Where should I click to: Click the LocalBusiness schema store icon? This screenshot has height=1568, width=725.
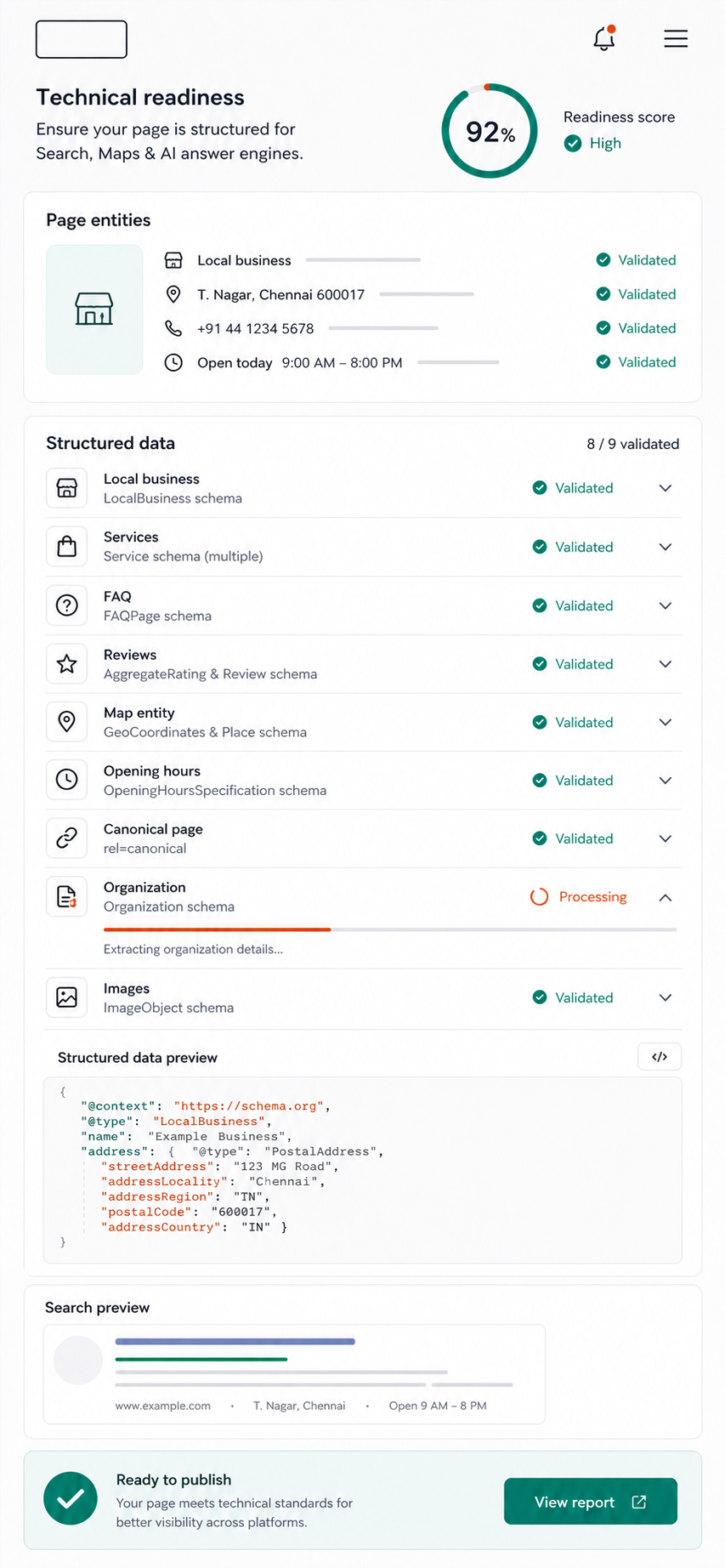coord(66,488)
